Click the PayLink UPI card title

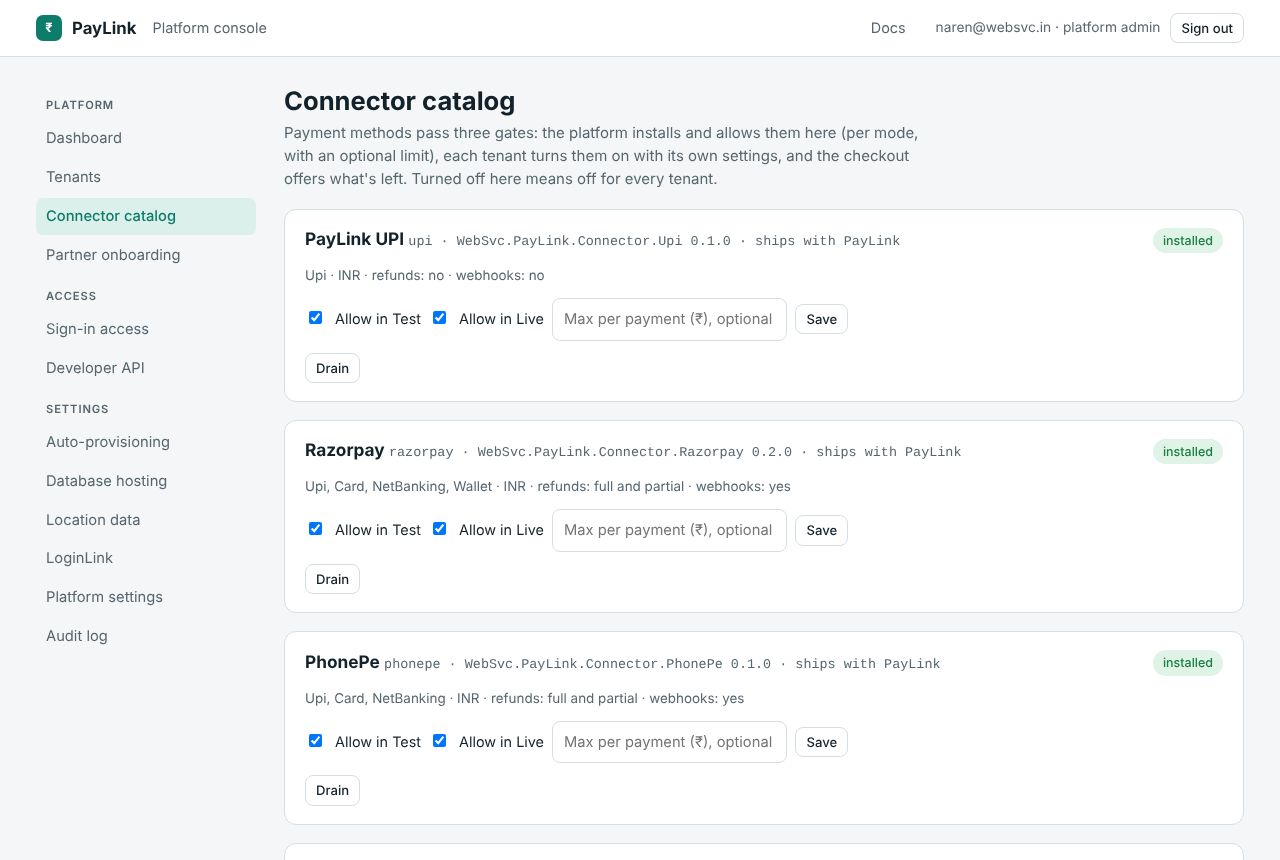click(354, 239)
